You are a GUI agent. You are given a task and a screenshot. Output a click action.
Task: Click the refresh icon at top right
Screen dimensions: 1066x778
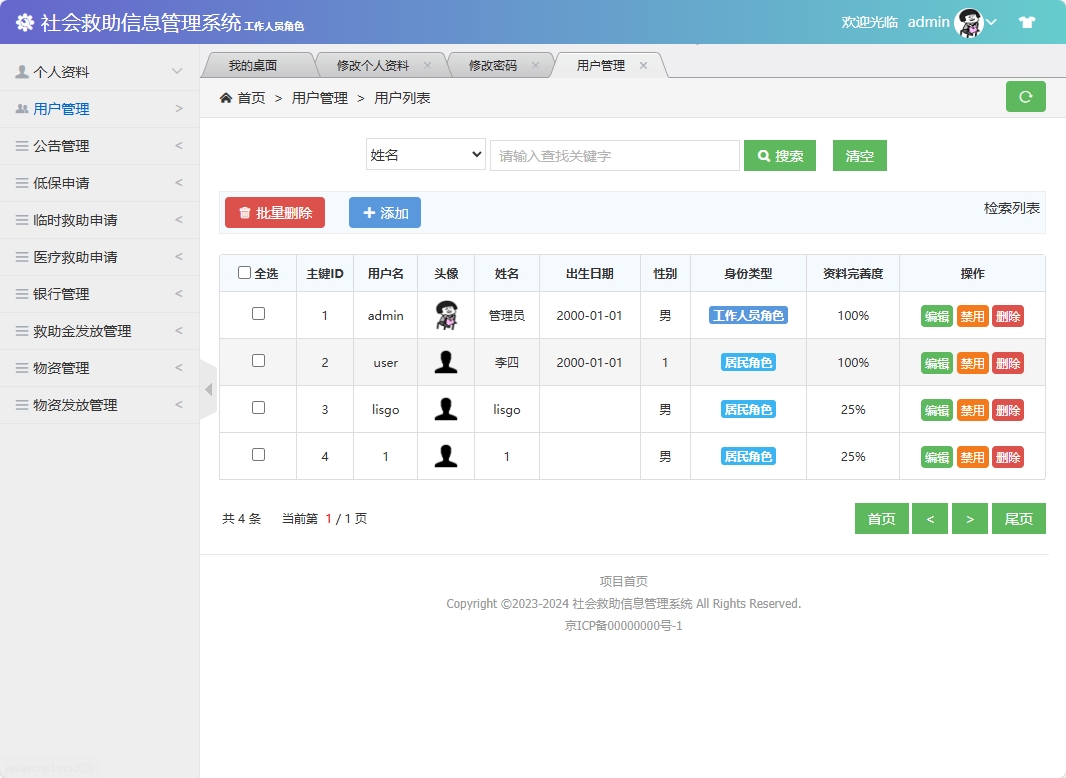tap(1025, 96)
